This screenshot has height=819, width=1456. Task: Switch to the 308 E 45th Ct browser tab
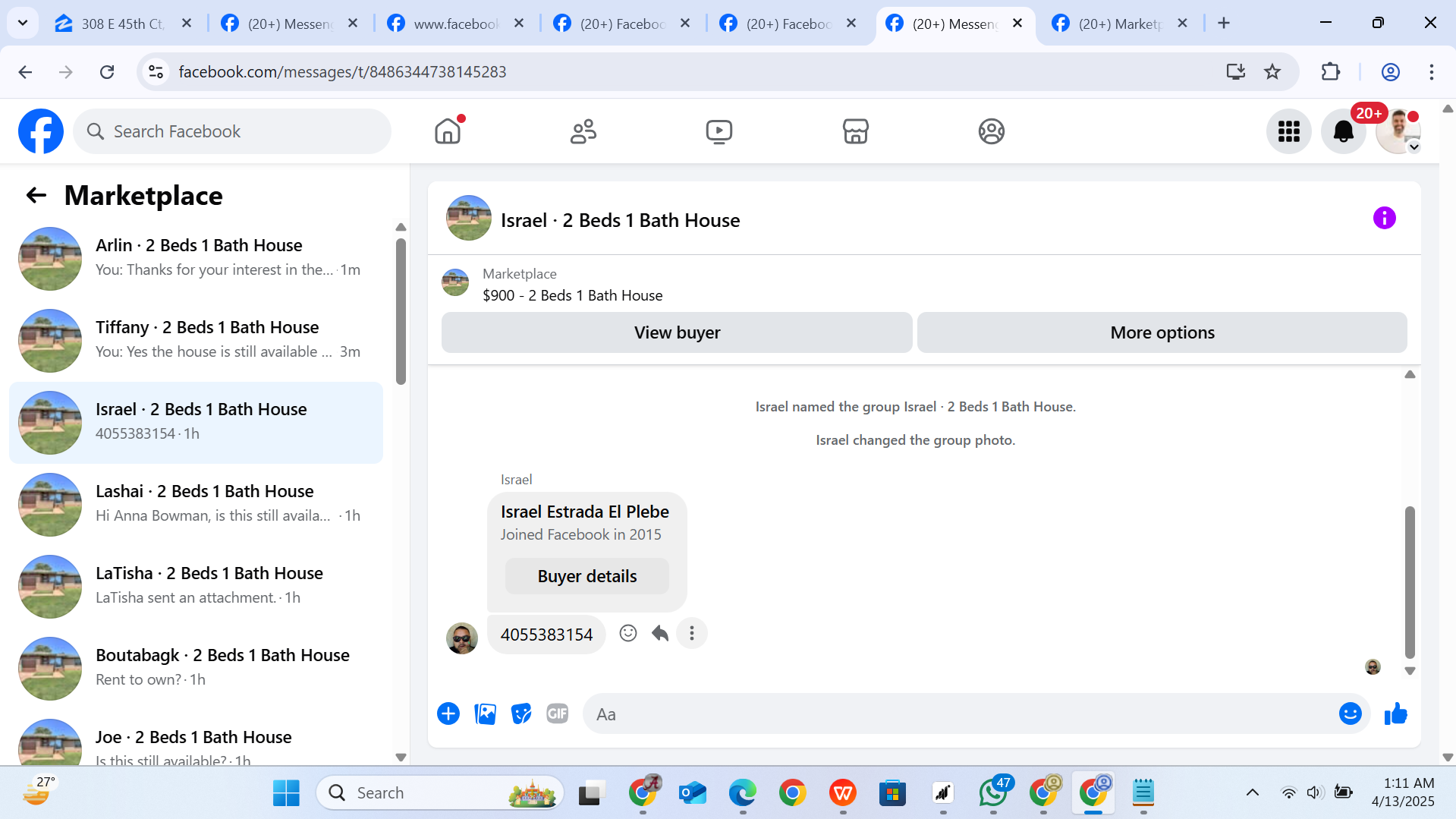click(124, 24)
